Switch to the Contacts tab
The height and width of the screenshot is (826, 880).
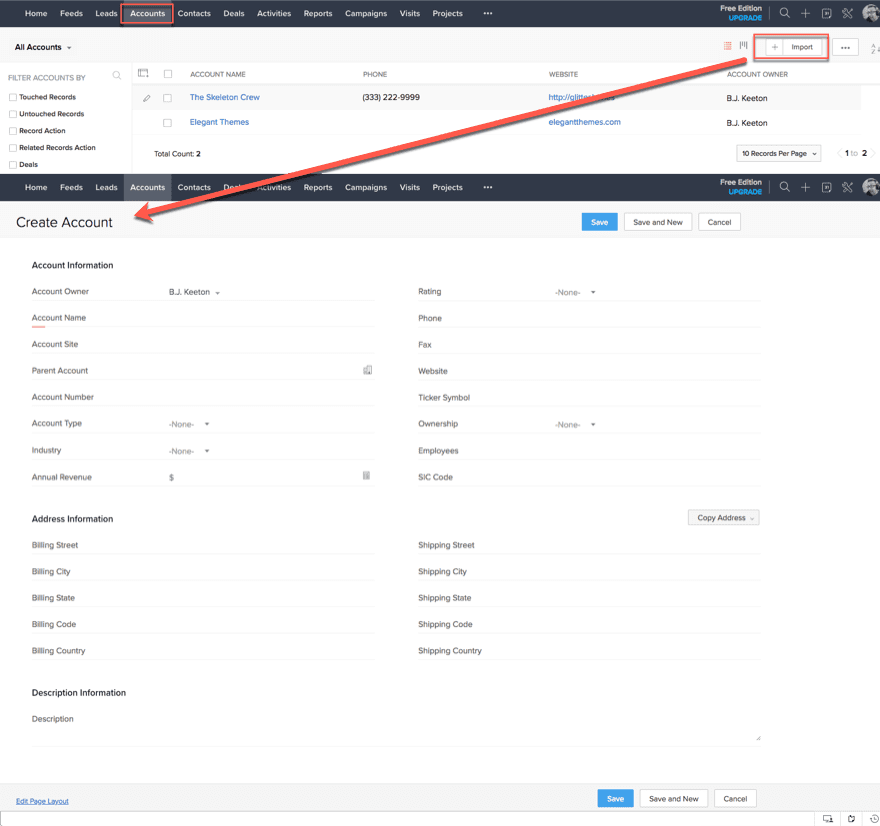pos(194,13)
